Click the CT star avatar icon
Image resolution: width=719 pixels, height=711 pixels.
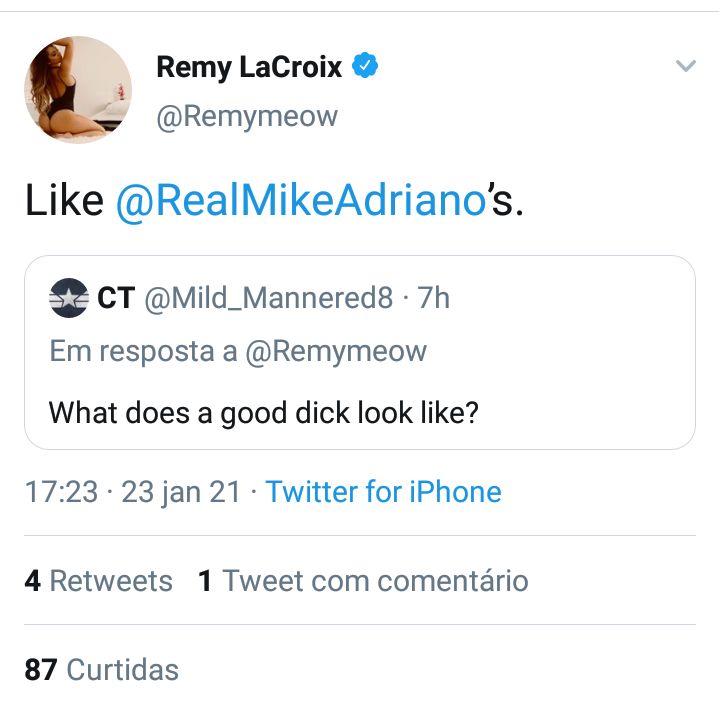click(x=68, y=298)
